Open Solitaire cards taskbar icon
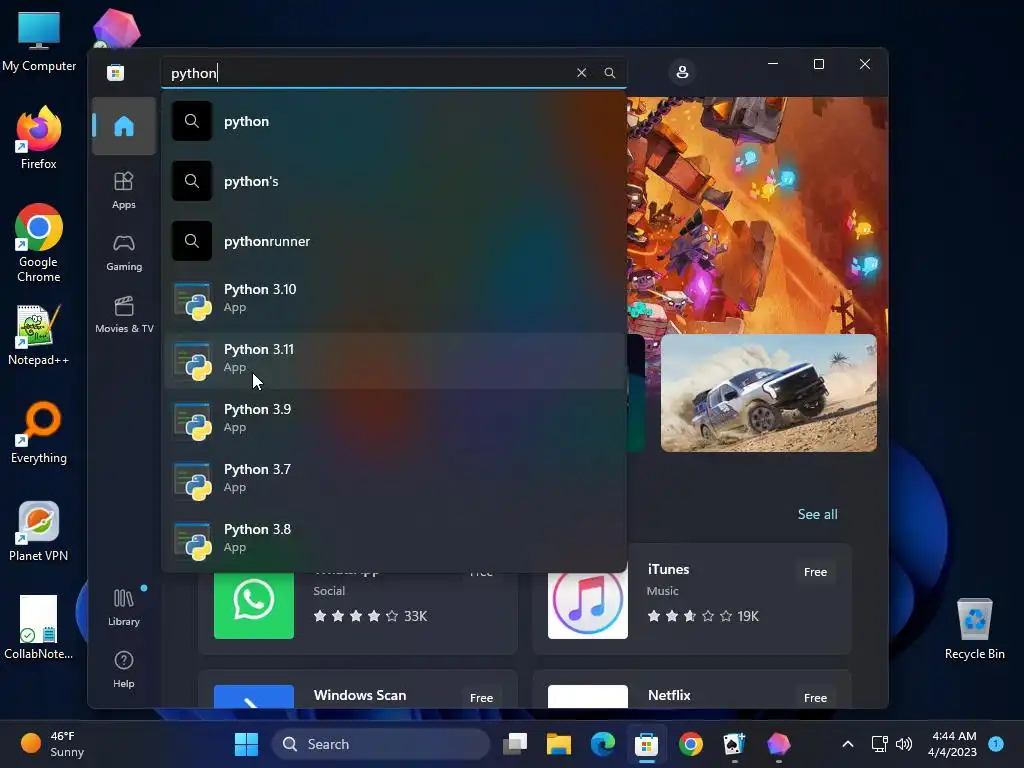Viewport: 1024px width, 768px height. click(734, 744)
